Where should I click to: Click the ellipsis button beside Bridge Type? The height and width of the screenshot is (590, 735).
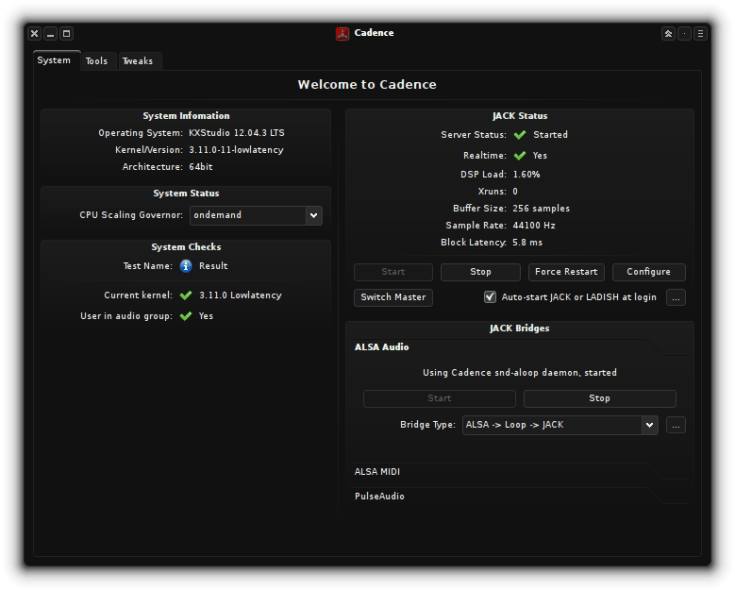[x=676, y=425]
